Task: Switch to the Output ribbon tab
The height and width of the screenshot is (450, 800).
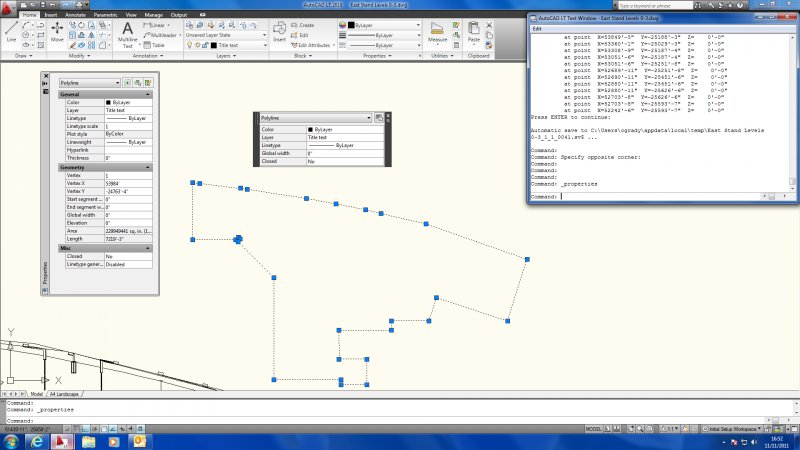Action: coord(179,15)
